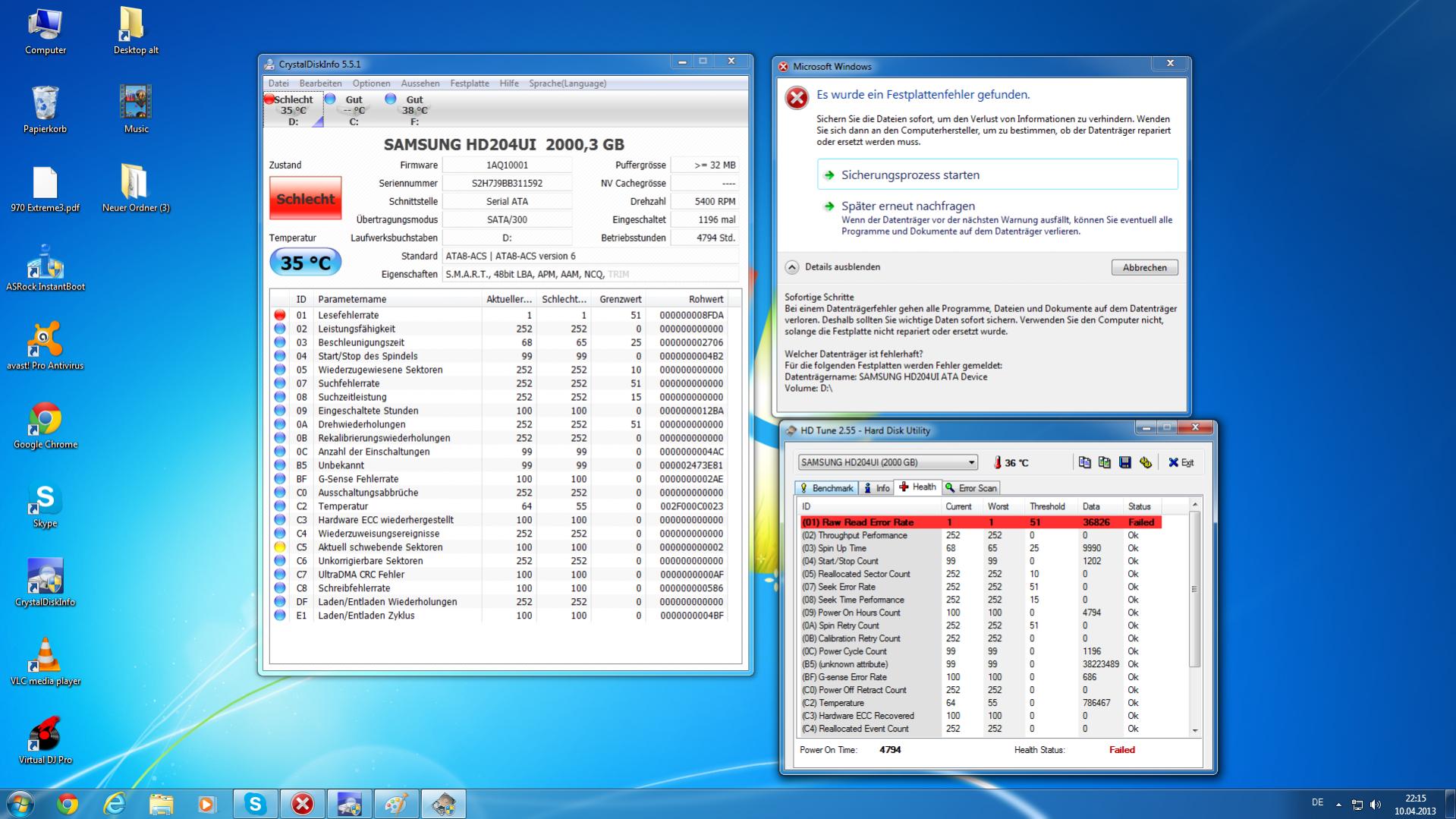The image size is (1456, 819).
Task: Switch to the Error Scan tab
Action: (x=971, y=488)
